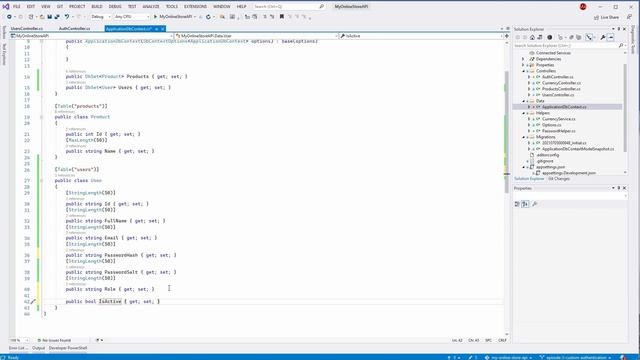Collapse the Data folder
This screenshot has height=360, width=640.
[524, 101]
